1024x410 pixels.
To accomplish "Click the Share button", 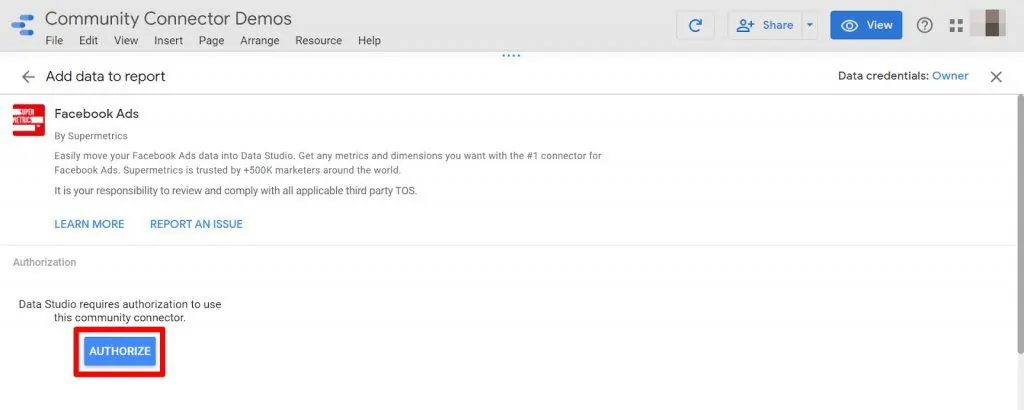I will click(x=766, y=25).
